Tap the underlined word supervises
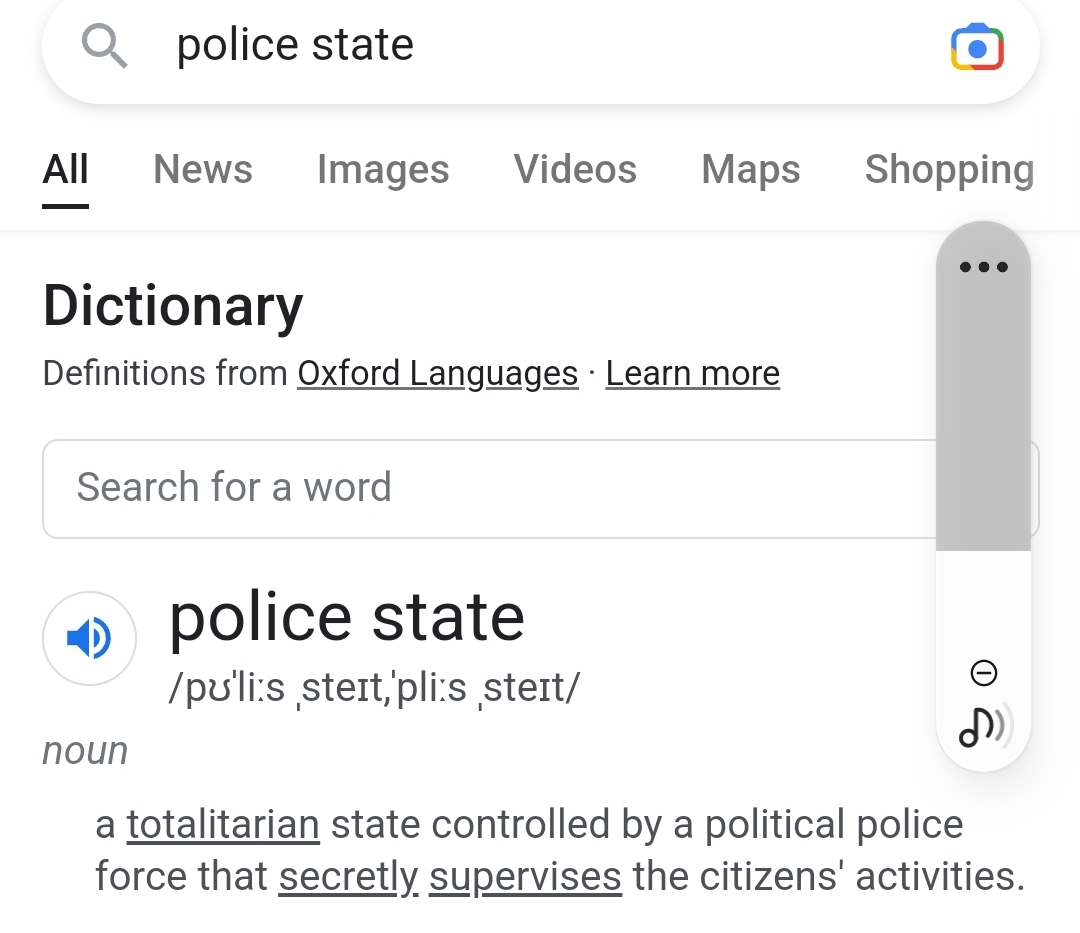 click(526, 877)
